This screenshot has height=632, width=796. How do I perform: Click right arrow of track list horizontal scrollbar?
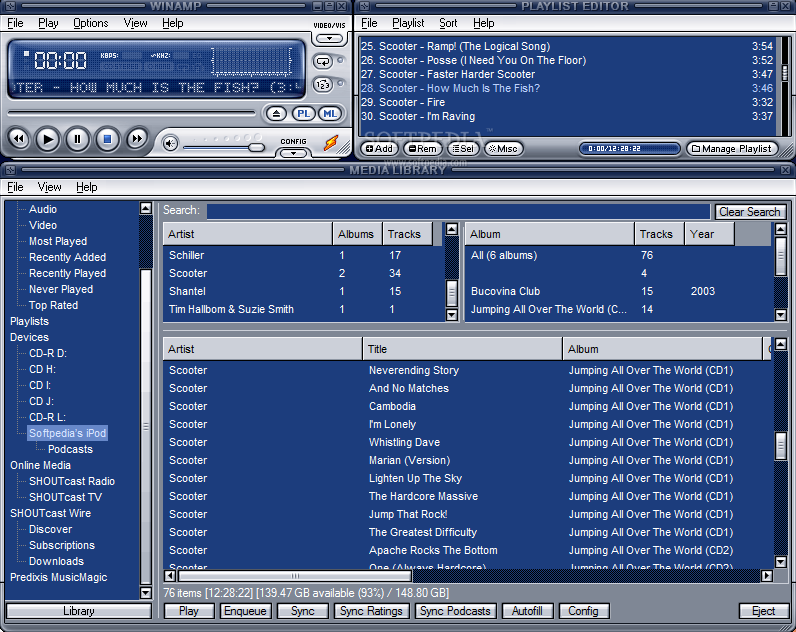[767, 576]
